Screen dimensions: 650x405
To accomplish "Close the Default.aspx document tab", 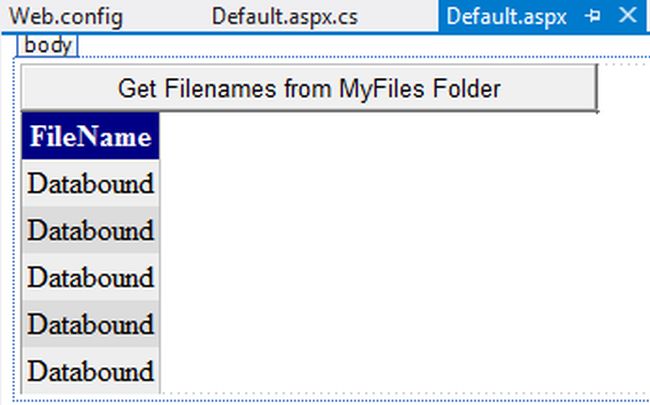I will [627, 15].
